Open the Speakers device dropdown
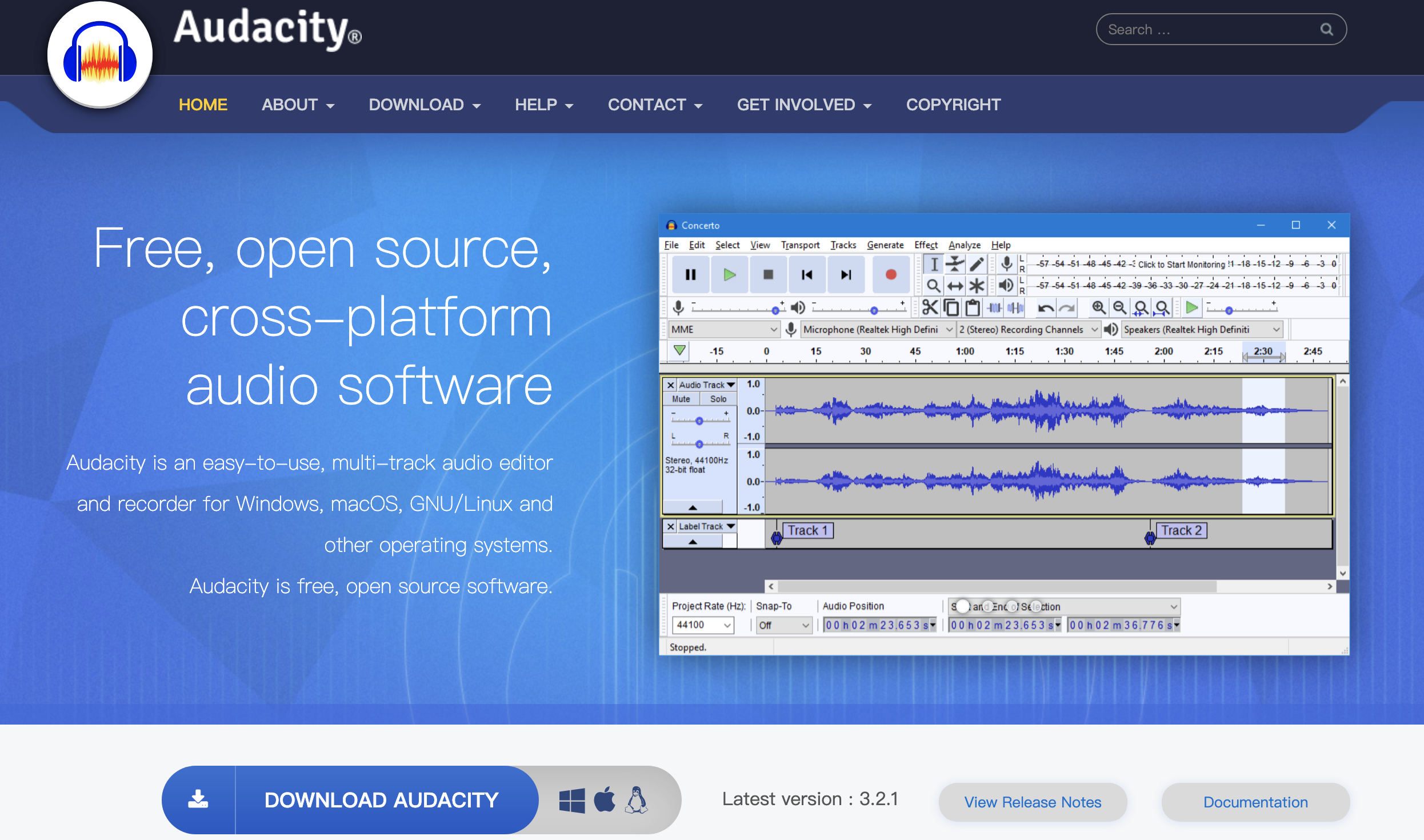The height and width of the screenshot is (840, 1424). coord(1202,330)
